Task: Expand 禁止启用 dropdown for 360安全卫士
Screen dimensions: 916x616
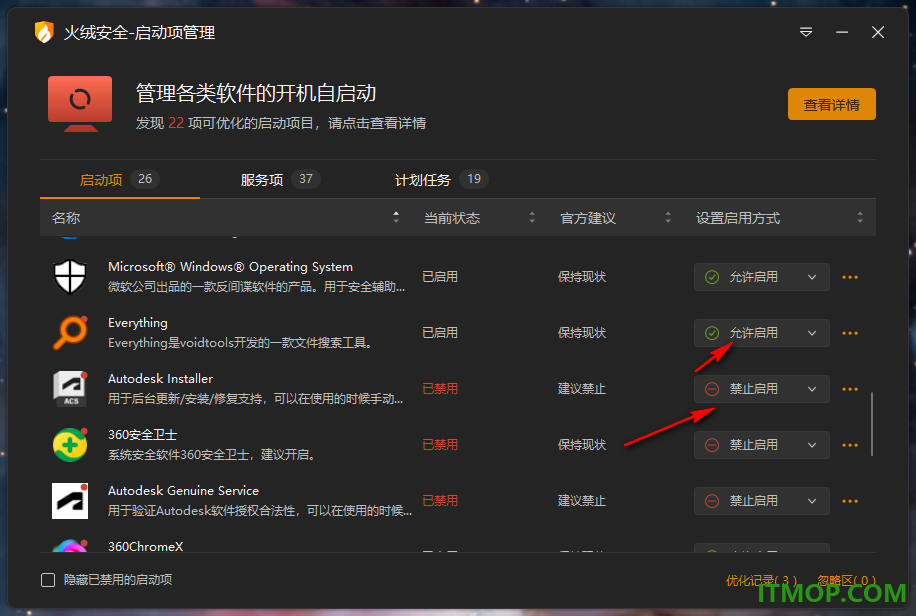Action: click(x=762, y=445)
